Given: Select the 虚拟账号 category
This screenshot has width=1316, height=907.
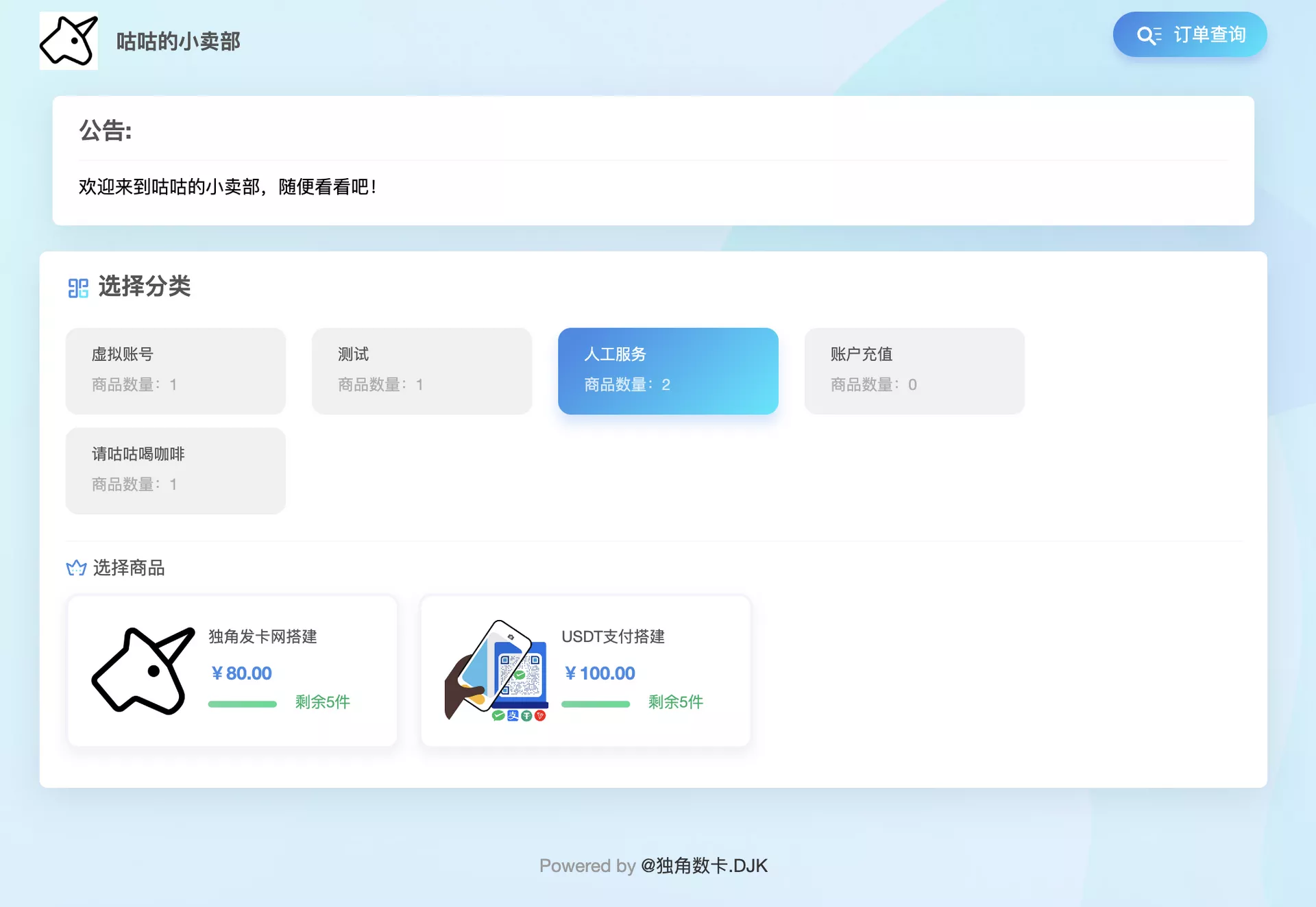Looking at the screenshot, I should 175,371.
